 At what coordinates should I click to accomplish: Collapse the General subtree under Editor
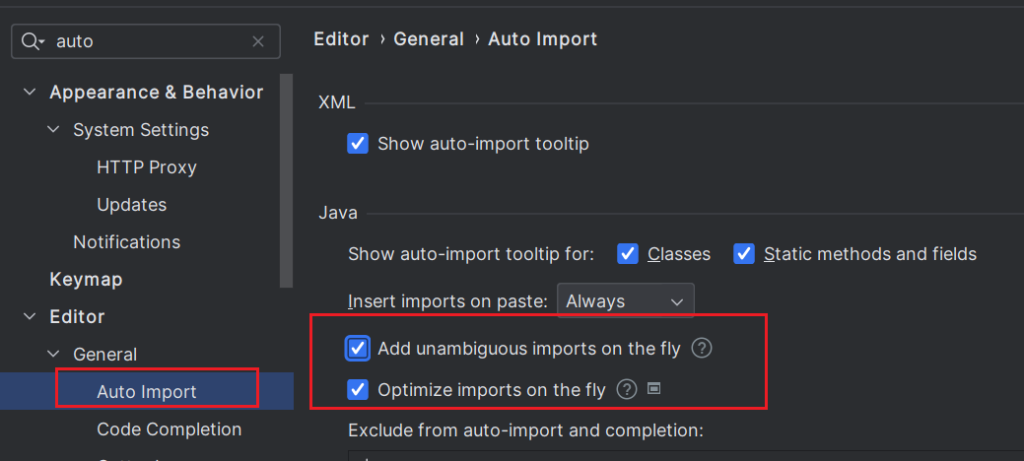tap(53, 354)
